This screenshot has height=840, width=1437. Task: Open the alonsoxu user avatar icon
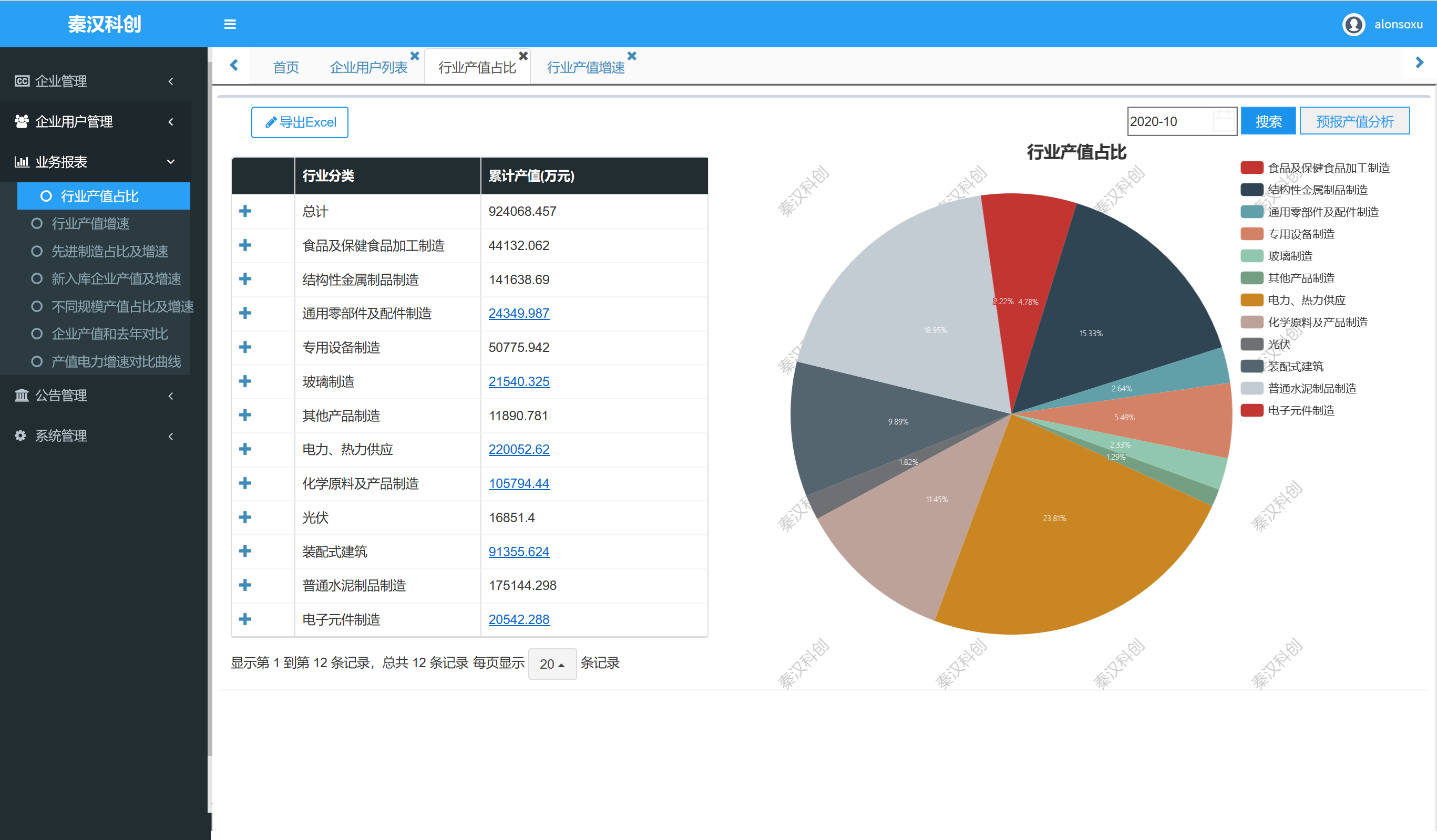(1353, 25)
